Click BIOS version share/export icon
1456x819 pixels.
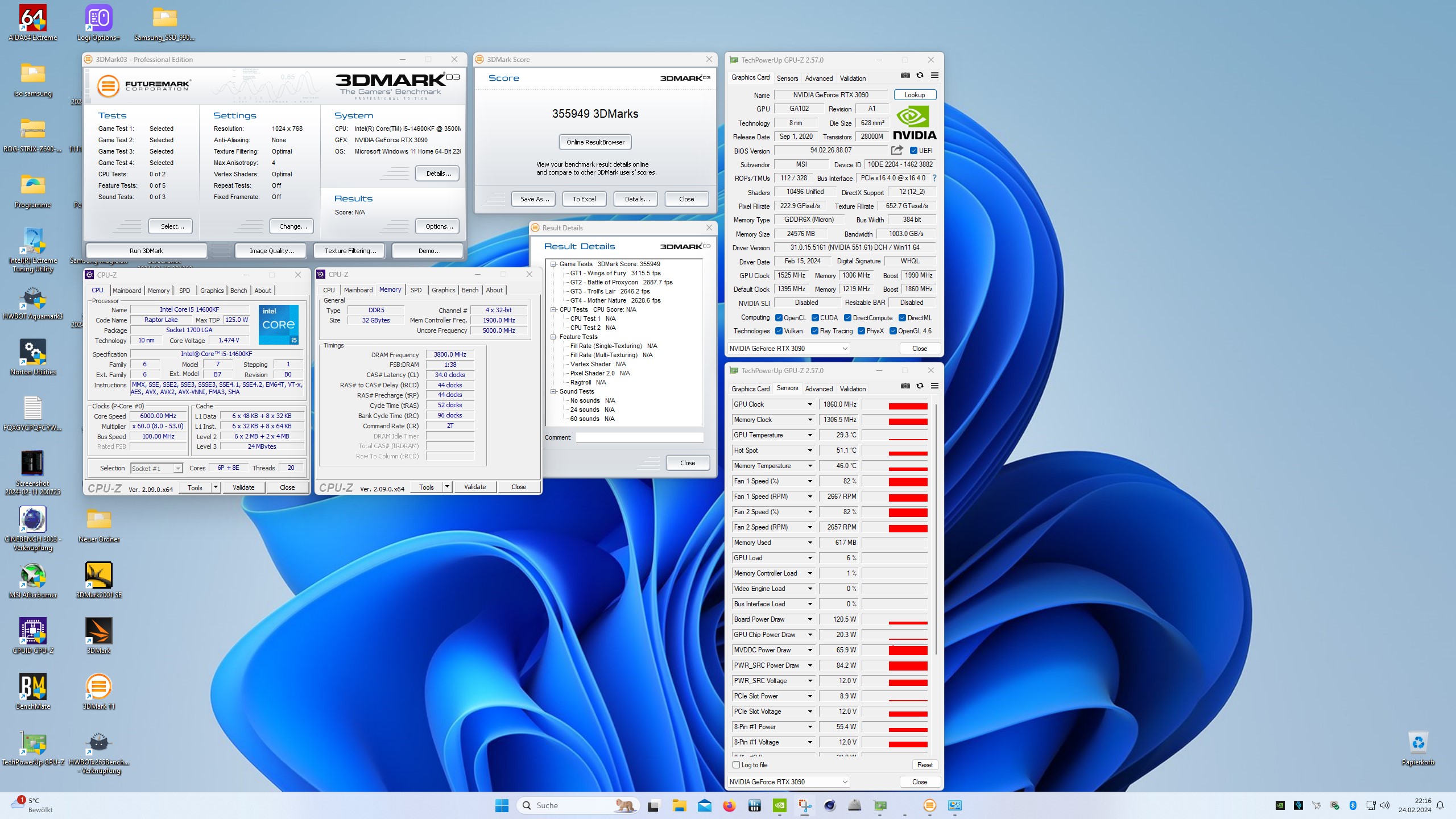click(x=897, y=150)
